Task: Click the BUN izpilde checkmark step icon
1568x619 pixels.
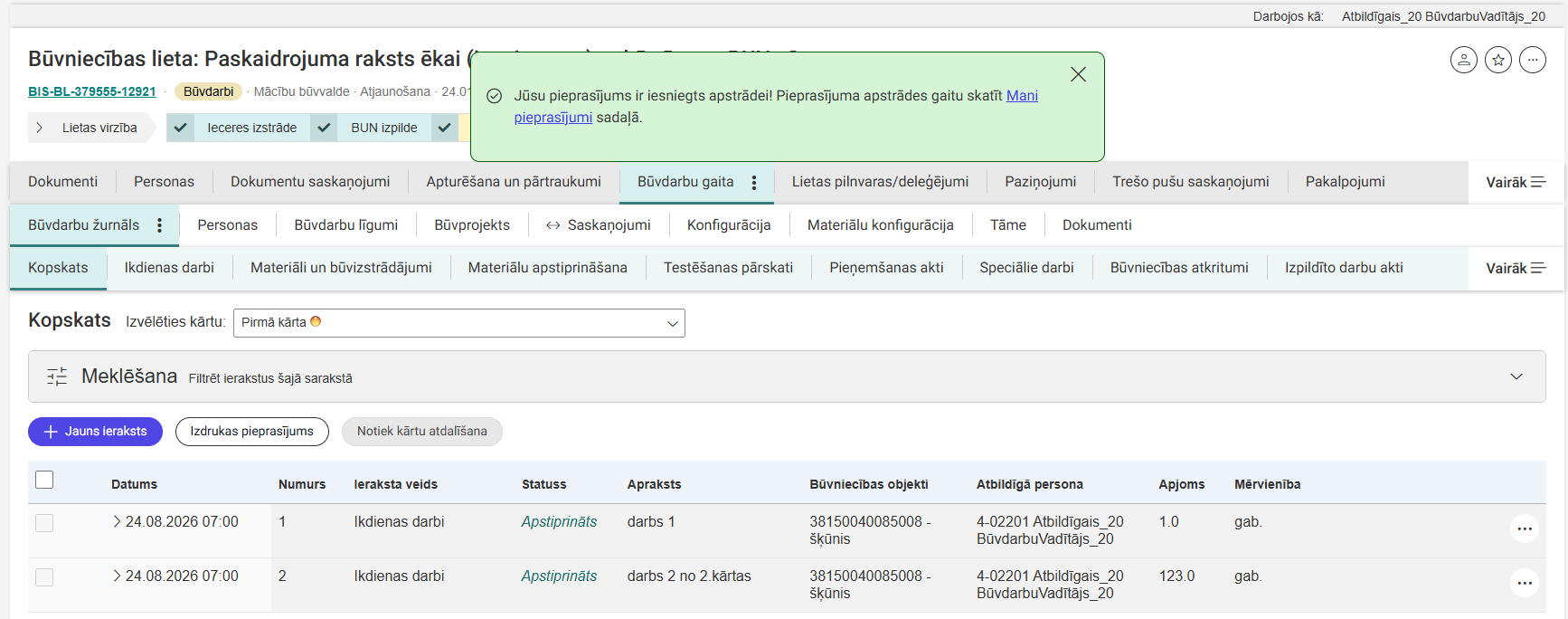Action: [x=324, y=128]
